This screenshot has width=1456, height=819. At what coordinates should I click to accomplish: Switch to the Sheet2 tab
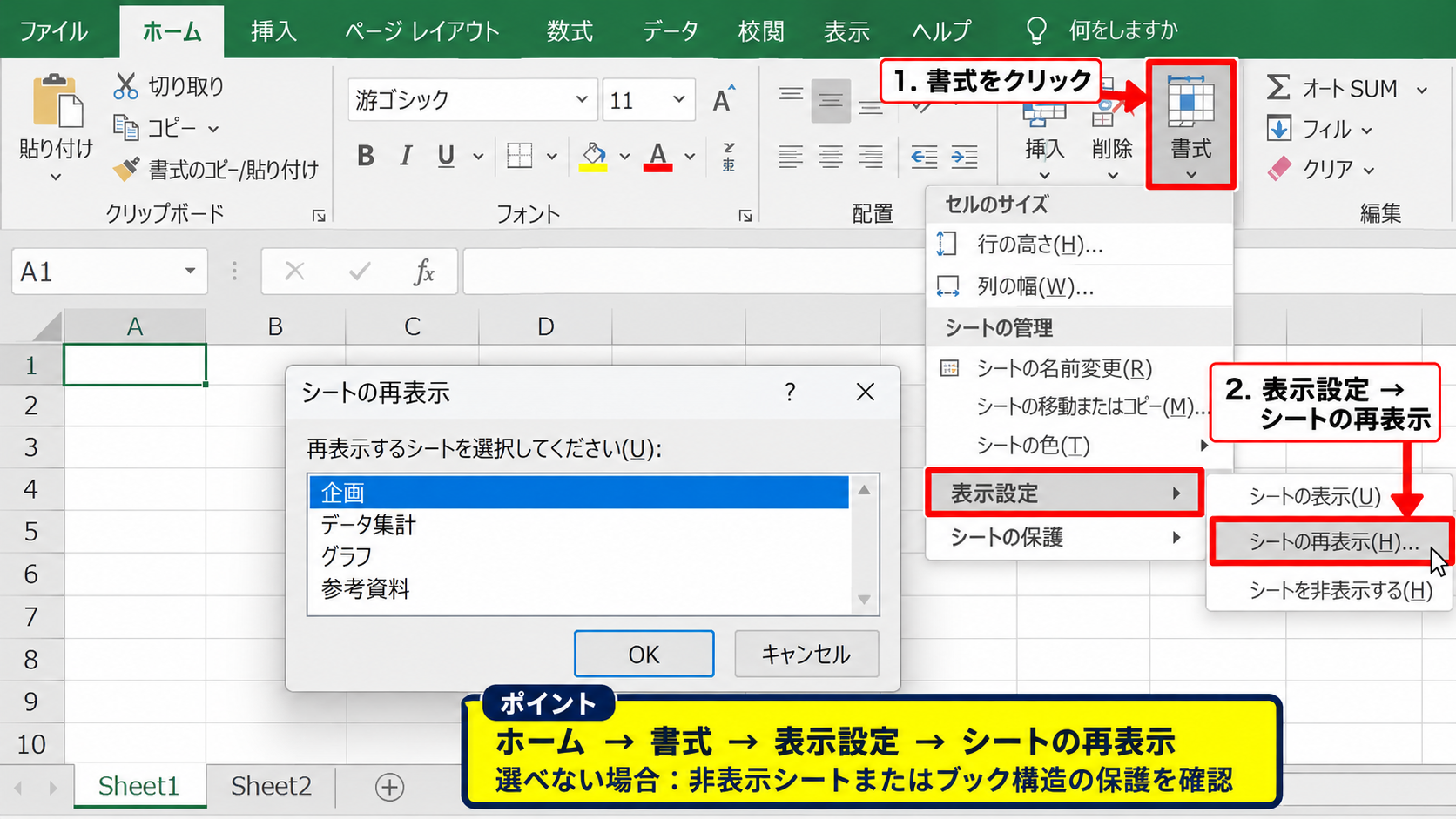point(271,786)
